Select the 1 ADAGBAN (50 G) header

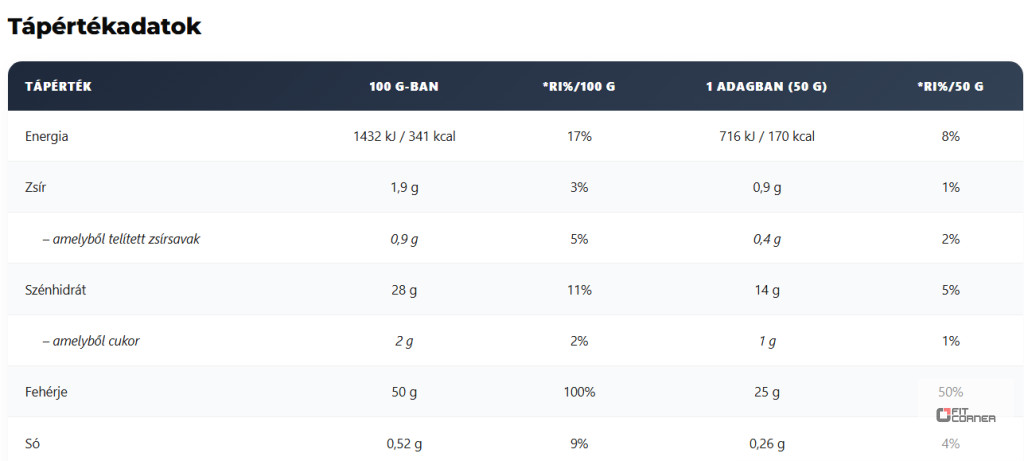pos(766,87)
